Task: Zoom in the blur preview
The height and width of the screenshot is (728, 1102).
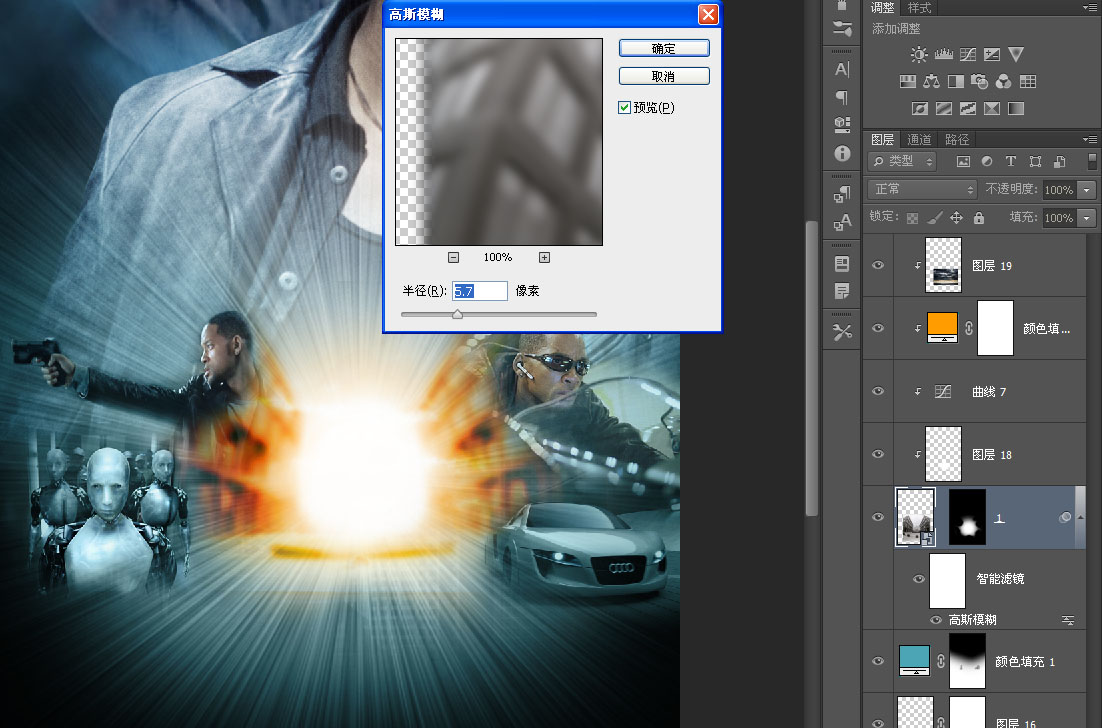Action: (x=544, y=258)
